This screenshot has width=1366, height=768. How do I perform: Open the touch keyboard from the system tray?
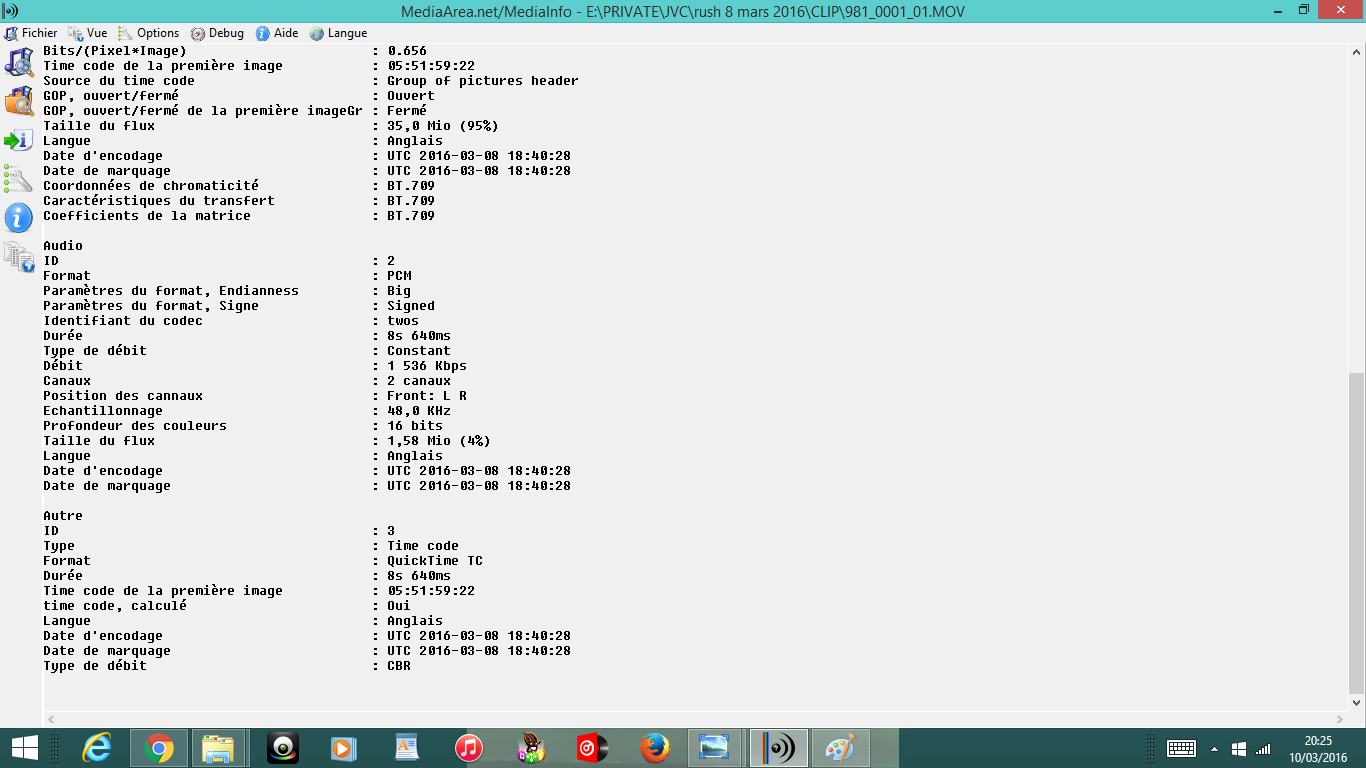[x=1181, y=748]
